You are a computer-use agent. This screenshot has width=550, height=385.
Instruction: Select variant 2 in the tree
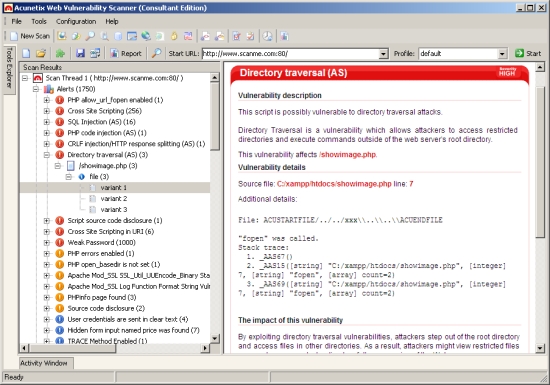pyautogui.click(x=114, y=198)
